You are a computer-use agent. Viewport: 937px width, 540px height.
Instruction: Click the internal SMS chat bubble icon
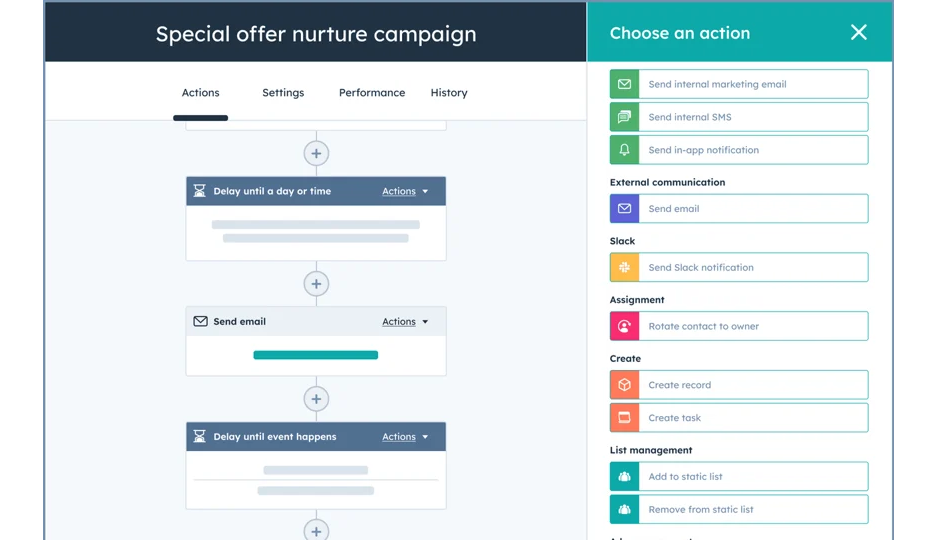pos(624,117)
